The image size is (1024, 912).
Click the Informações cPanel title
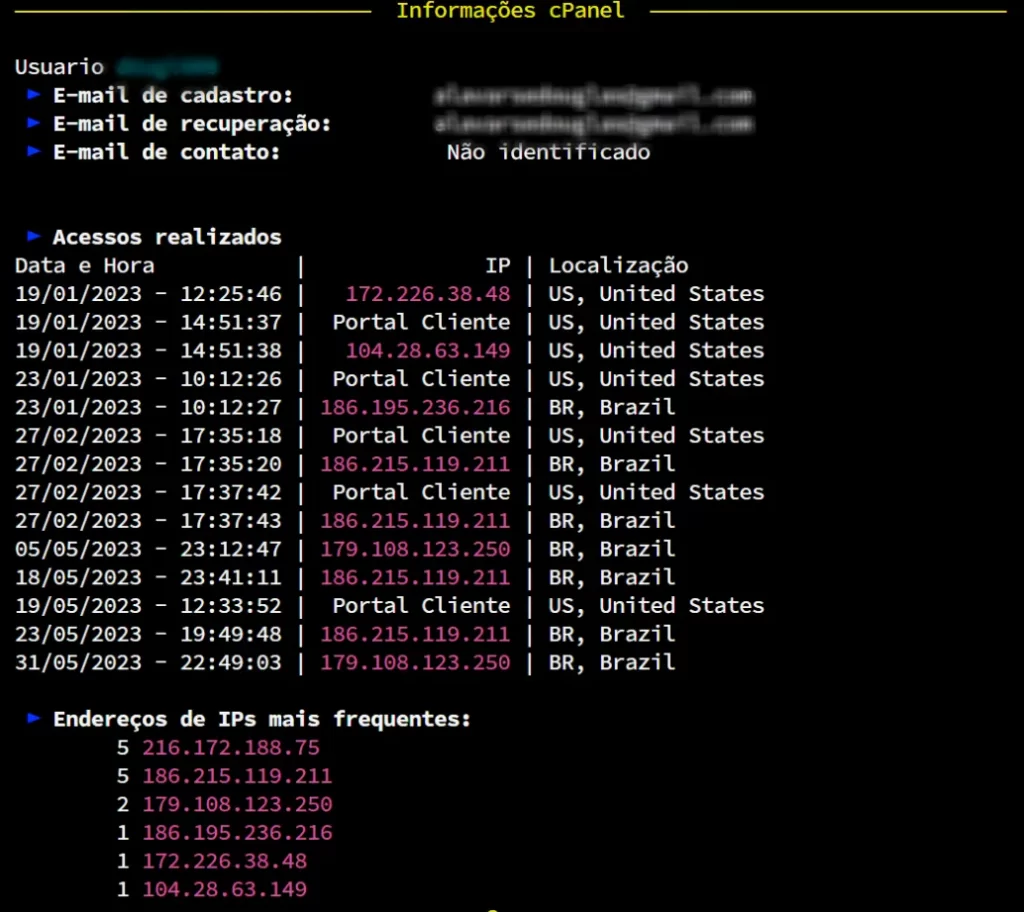pos(510,10)
